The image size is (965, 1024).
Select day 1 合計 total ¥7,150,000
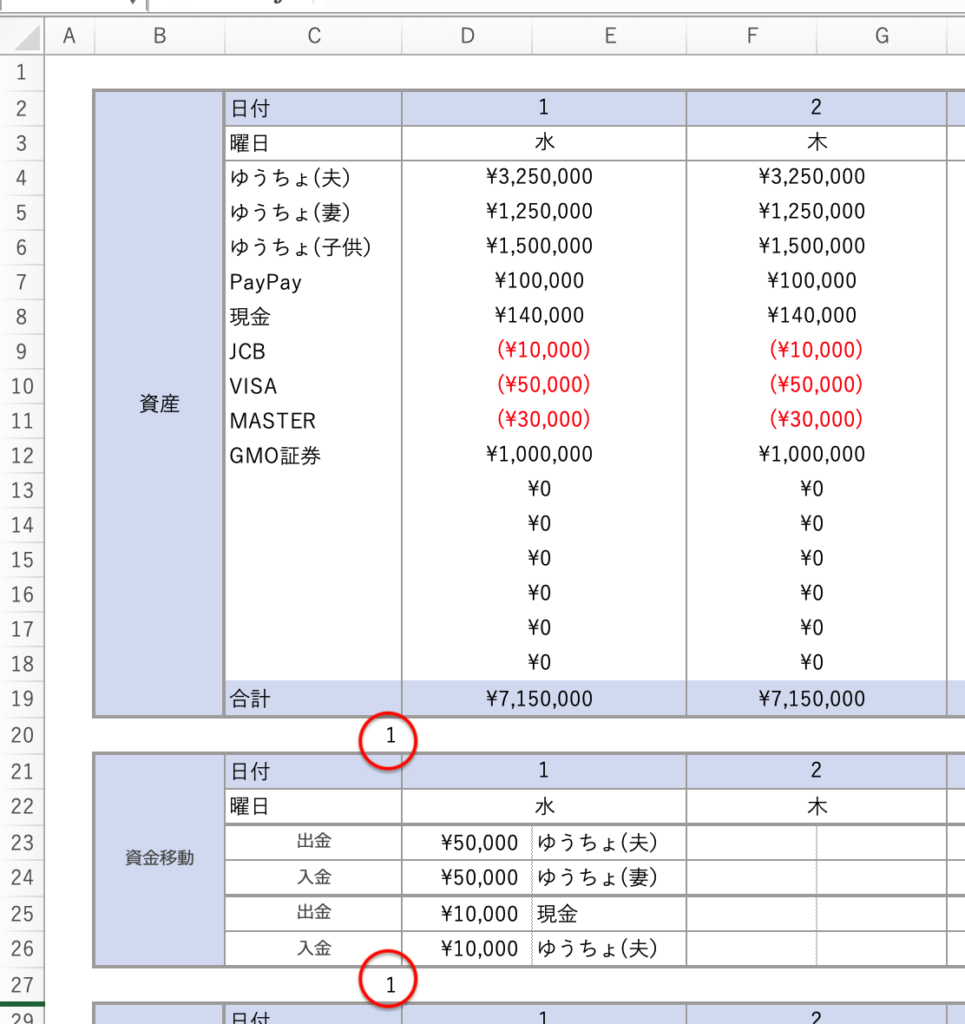click(543, 699)
